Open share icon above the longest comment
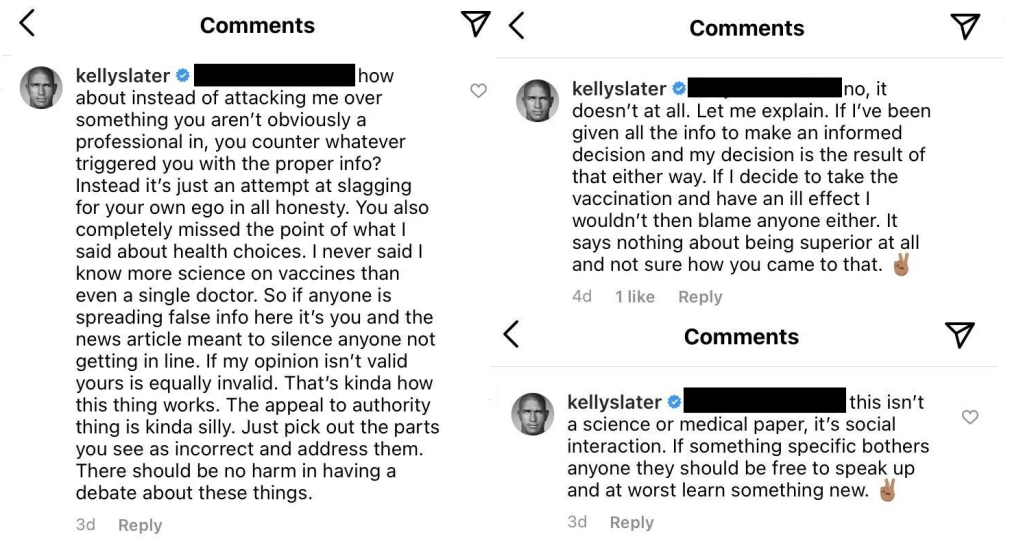 pyautogui.click(x=481, y=26)
